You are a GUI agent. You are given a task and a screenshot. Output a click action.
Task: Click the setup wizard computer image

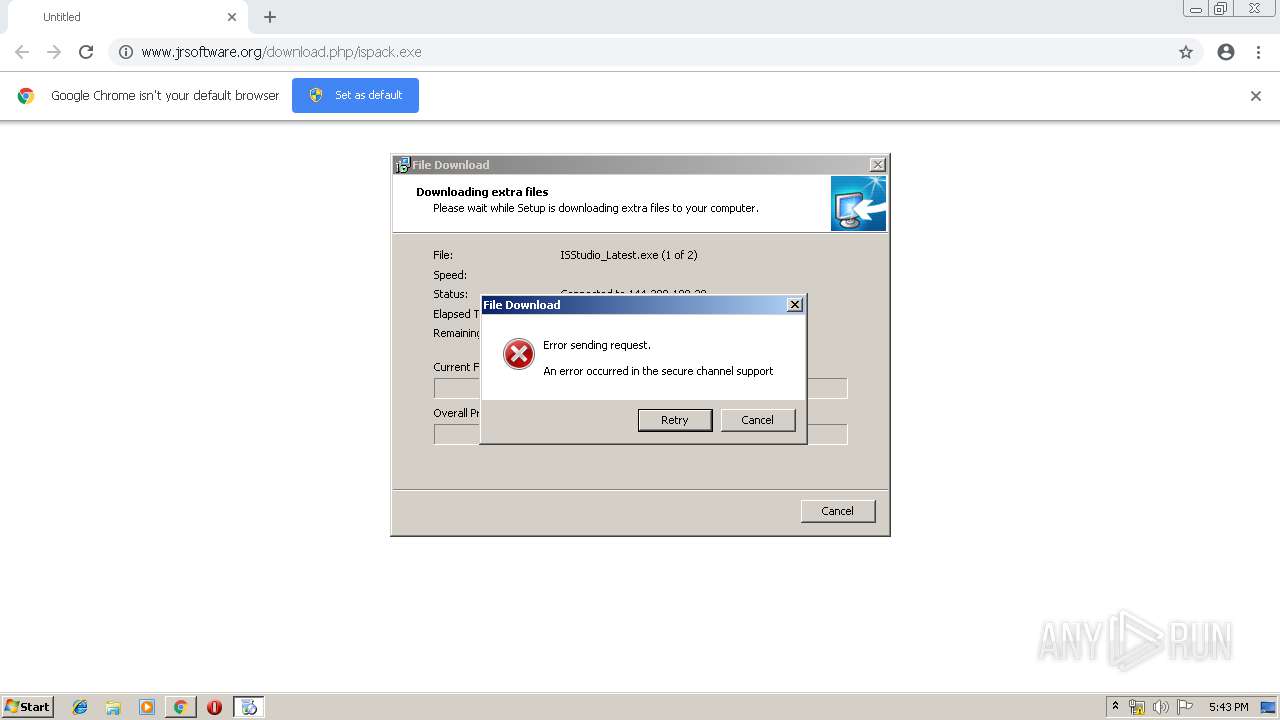(x=858, y=204)
